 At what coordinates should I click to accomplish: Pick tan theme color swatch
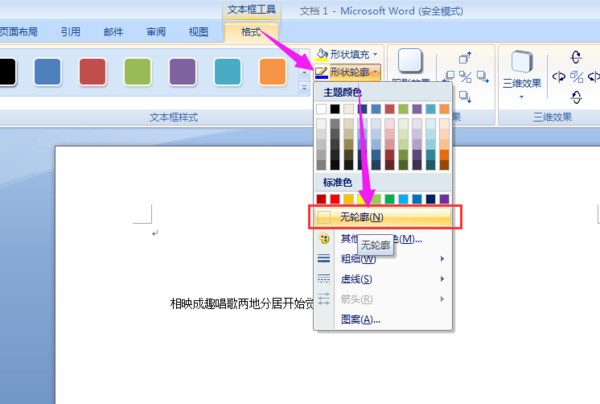(349, 109)
